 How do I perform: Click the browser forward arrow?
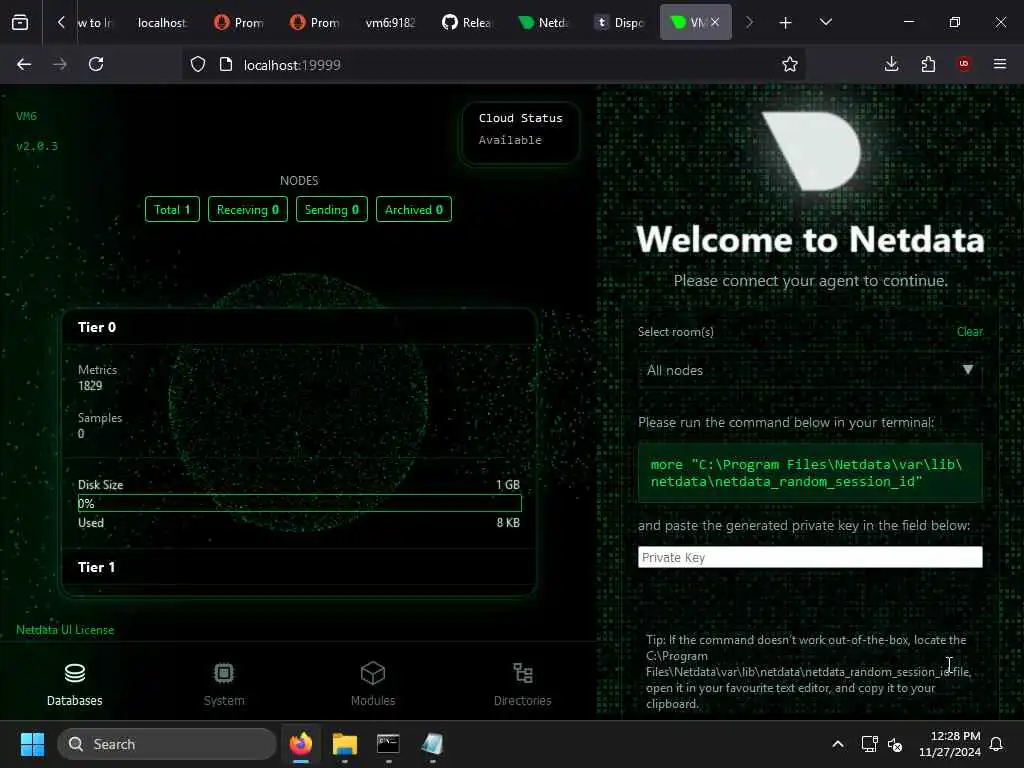[x=60, y=64]
